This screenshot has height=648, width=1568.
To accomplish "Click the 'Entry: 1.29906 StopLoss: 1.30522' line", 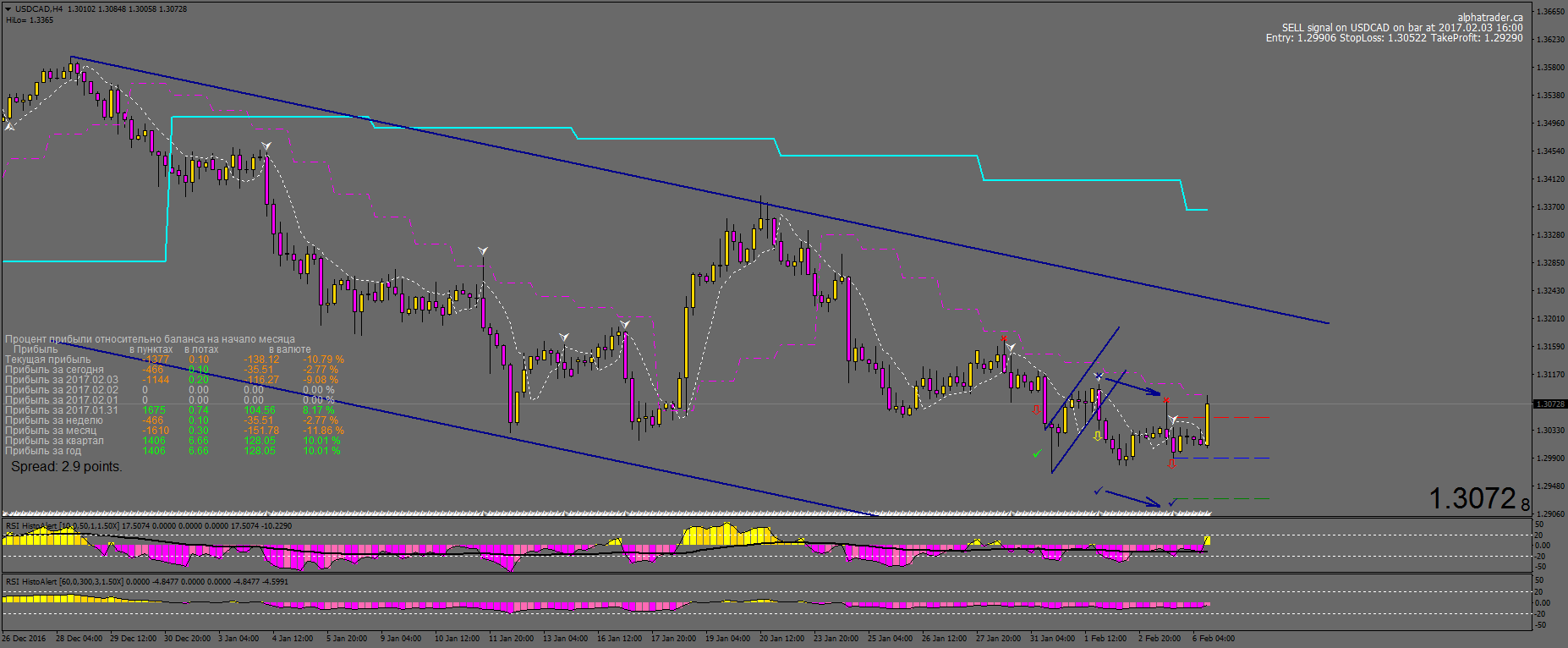I will (x=1394, y=38).
